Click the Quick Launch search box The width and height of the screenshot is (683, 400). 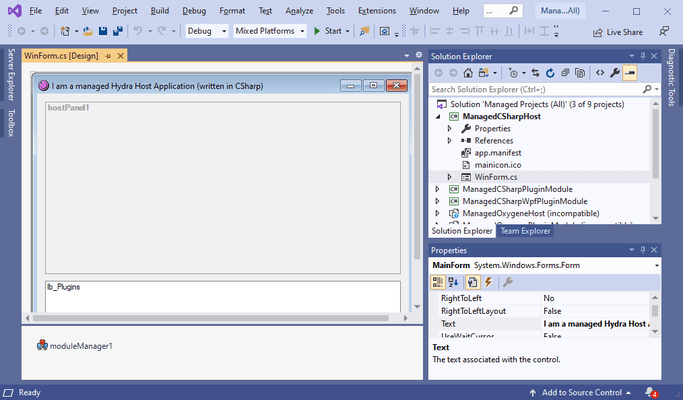pos(503,11)
